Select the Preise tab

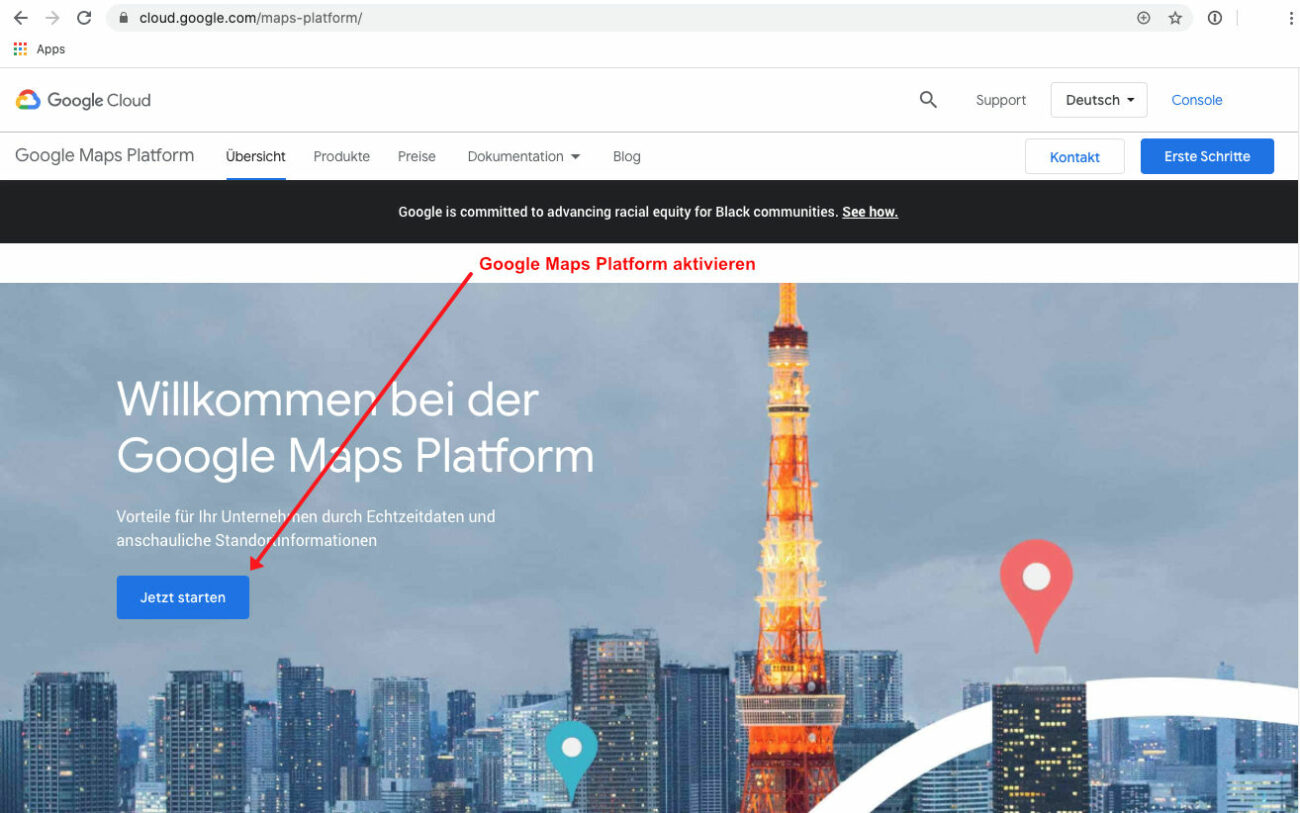417,157
